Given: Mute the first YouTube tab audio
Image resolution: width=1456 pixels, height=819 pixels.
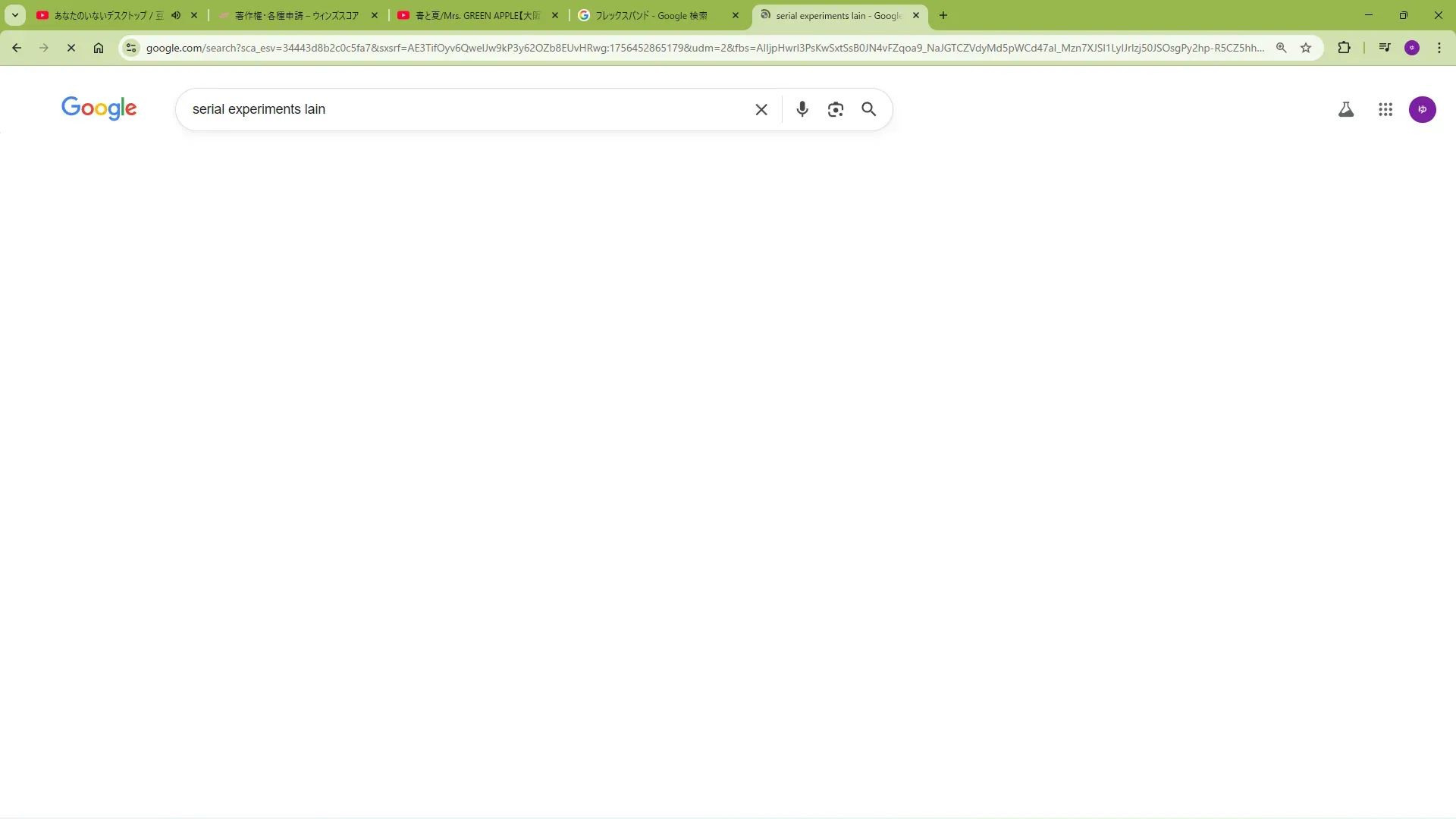Looking at the screenshot, I should click(x=176, y=15).
